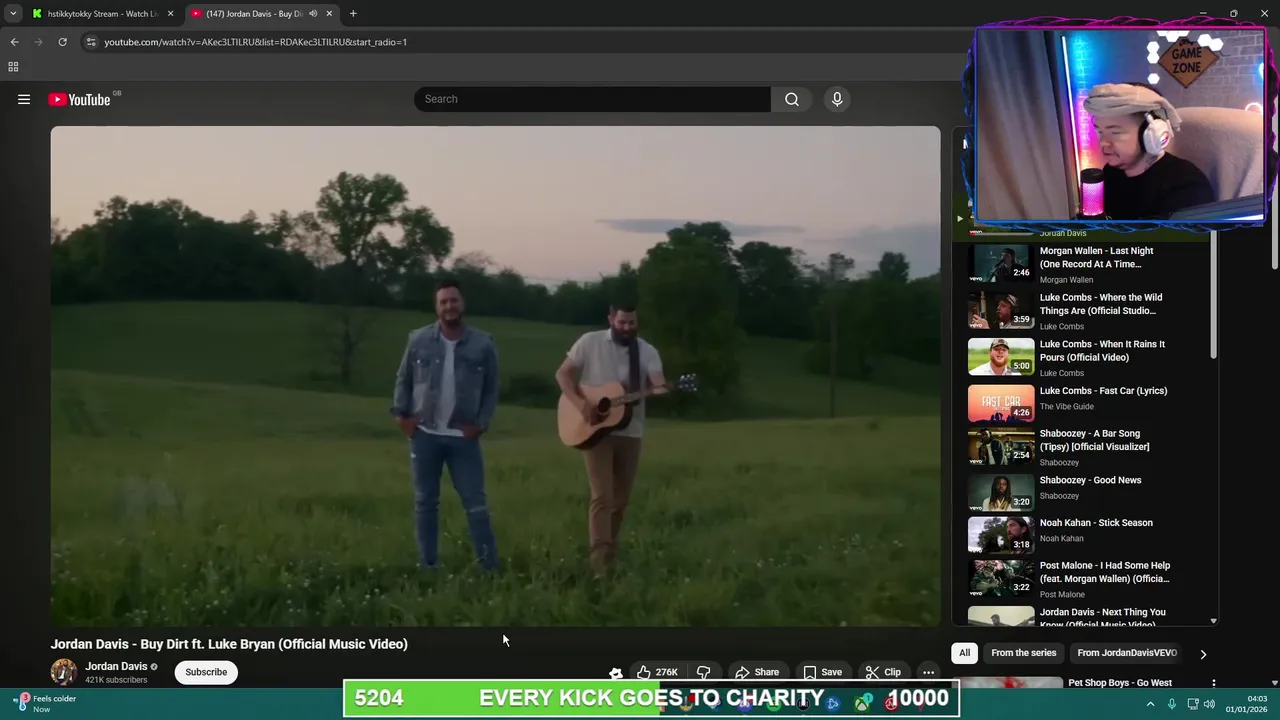Clip the video with the scissors button
The image size is (1280, 720).
(883, 672)
